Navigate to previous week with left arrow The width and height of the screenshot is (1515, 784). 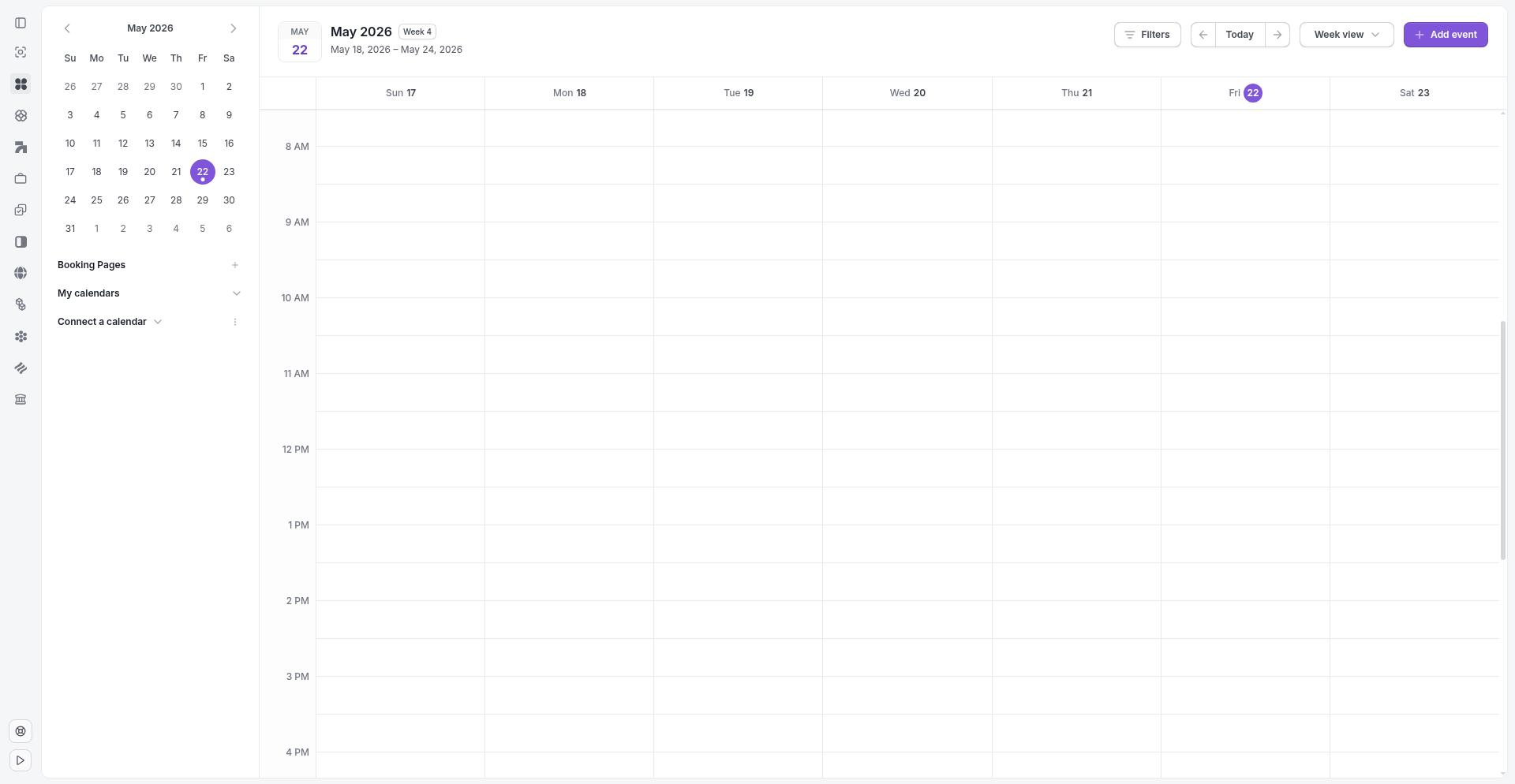1203,35
